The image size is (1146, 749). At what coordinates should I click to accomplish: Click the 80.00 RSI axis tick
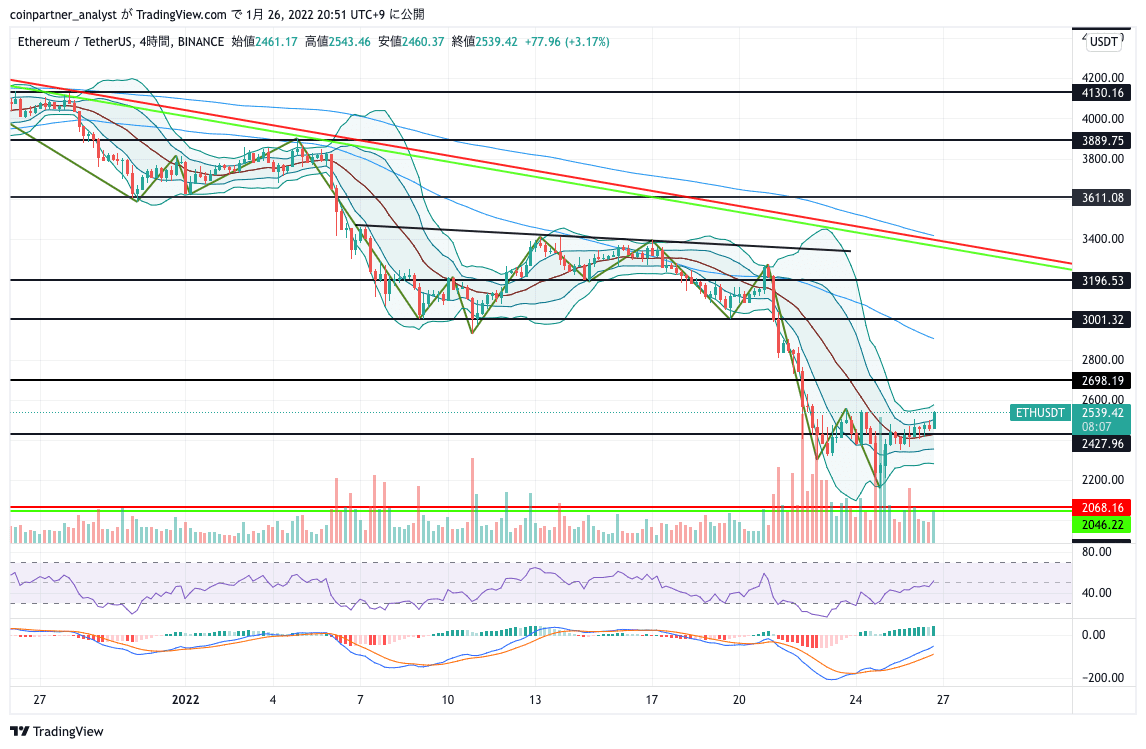(x=1096, y=552)
